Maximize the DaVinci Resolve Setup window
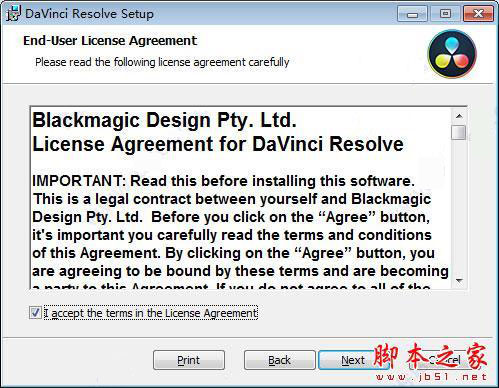 (x=445, y=14)
